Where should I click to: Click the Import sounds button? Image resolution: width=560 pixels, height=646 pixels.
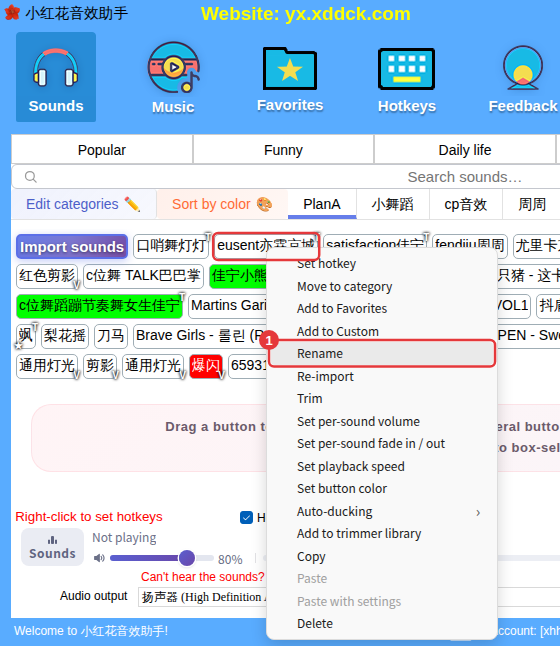click(x=72, y=247)
